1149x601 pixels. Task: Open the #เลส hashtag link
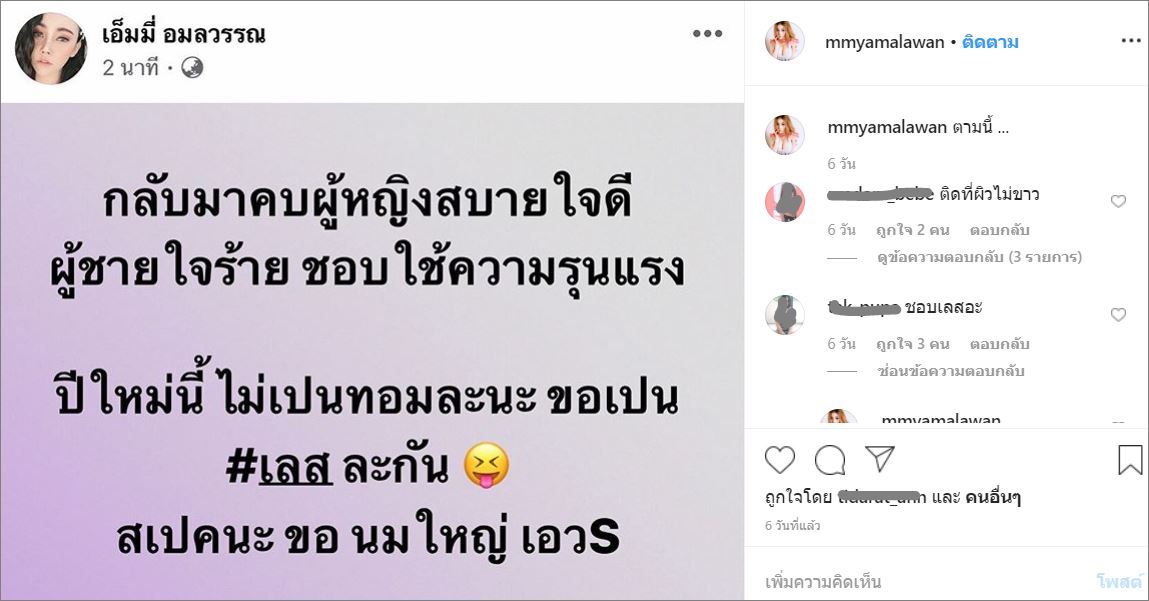(x=279, y=467)
